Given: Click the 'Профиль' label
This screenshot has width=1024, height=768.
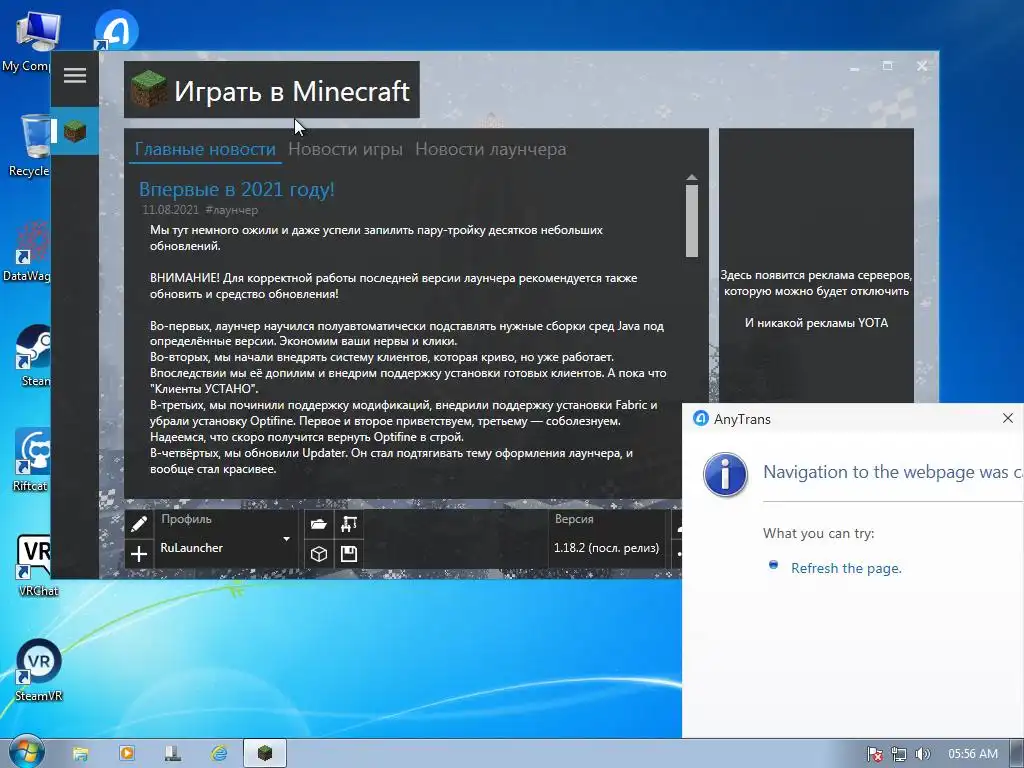Looking at the screenshot, I should (x=186, y=519).
